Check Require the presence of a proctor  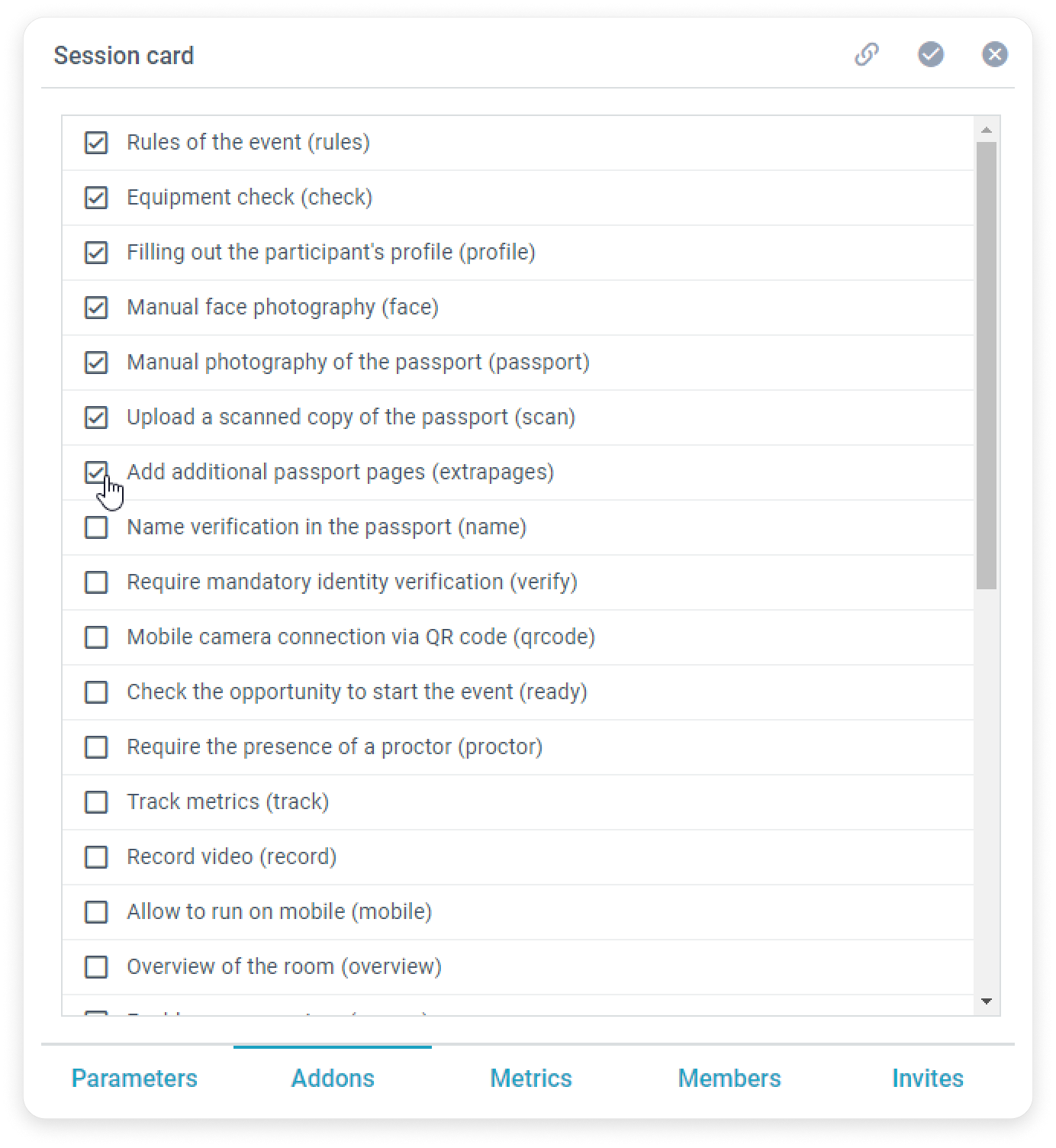[x=96, y=747]
